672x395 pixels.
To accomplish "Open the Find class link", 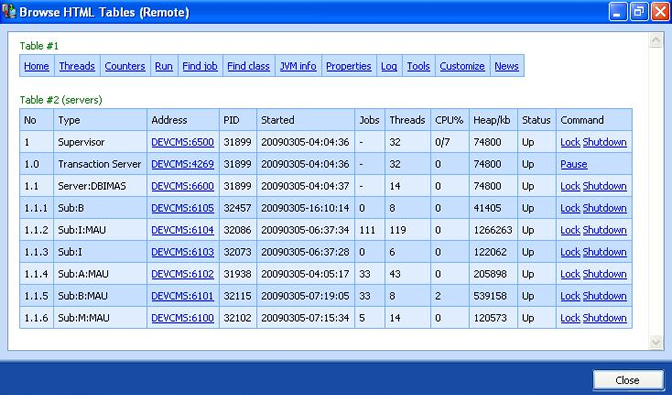I will 249,66.
